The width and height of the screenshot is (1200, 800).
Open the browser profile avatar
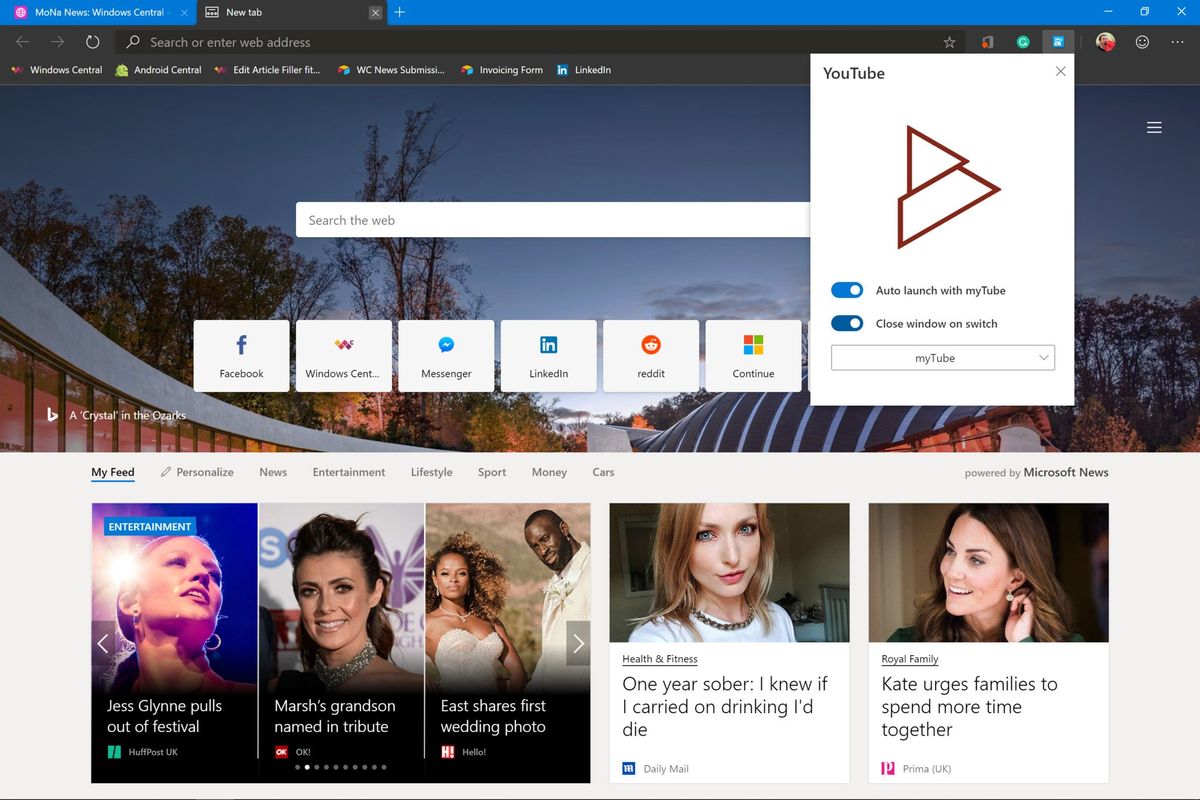[x=1104, y=42]
